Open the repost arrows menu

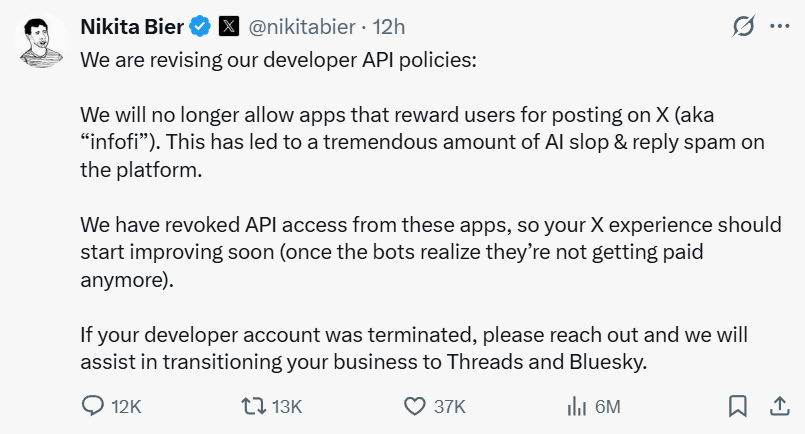pos(254,406)
